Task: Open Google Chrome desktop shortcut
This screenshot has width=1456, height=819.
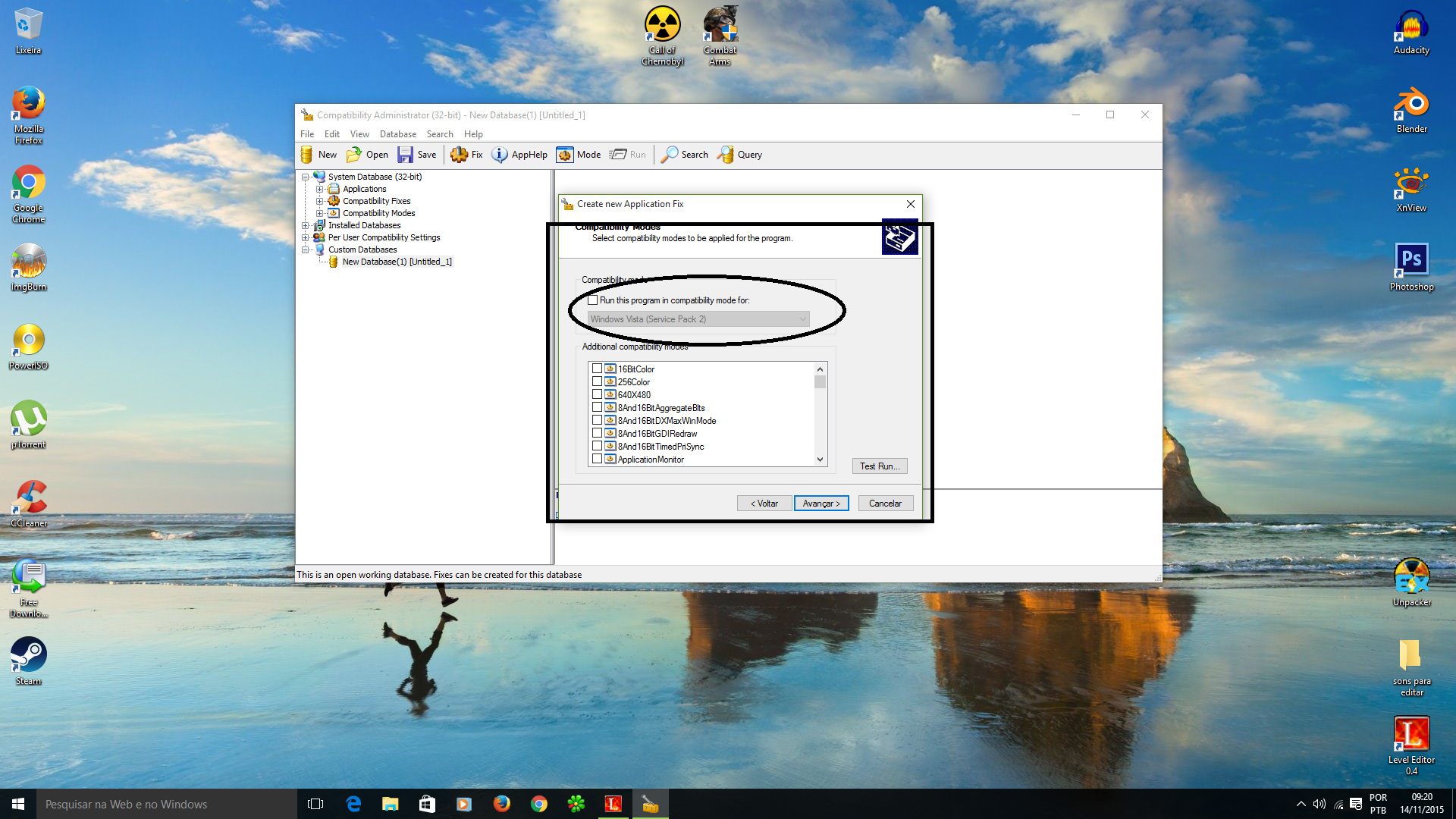Action: point(29,194)
